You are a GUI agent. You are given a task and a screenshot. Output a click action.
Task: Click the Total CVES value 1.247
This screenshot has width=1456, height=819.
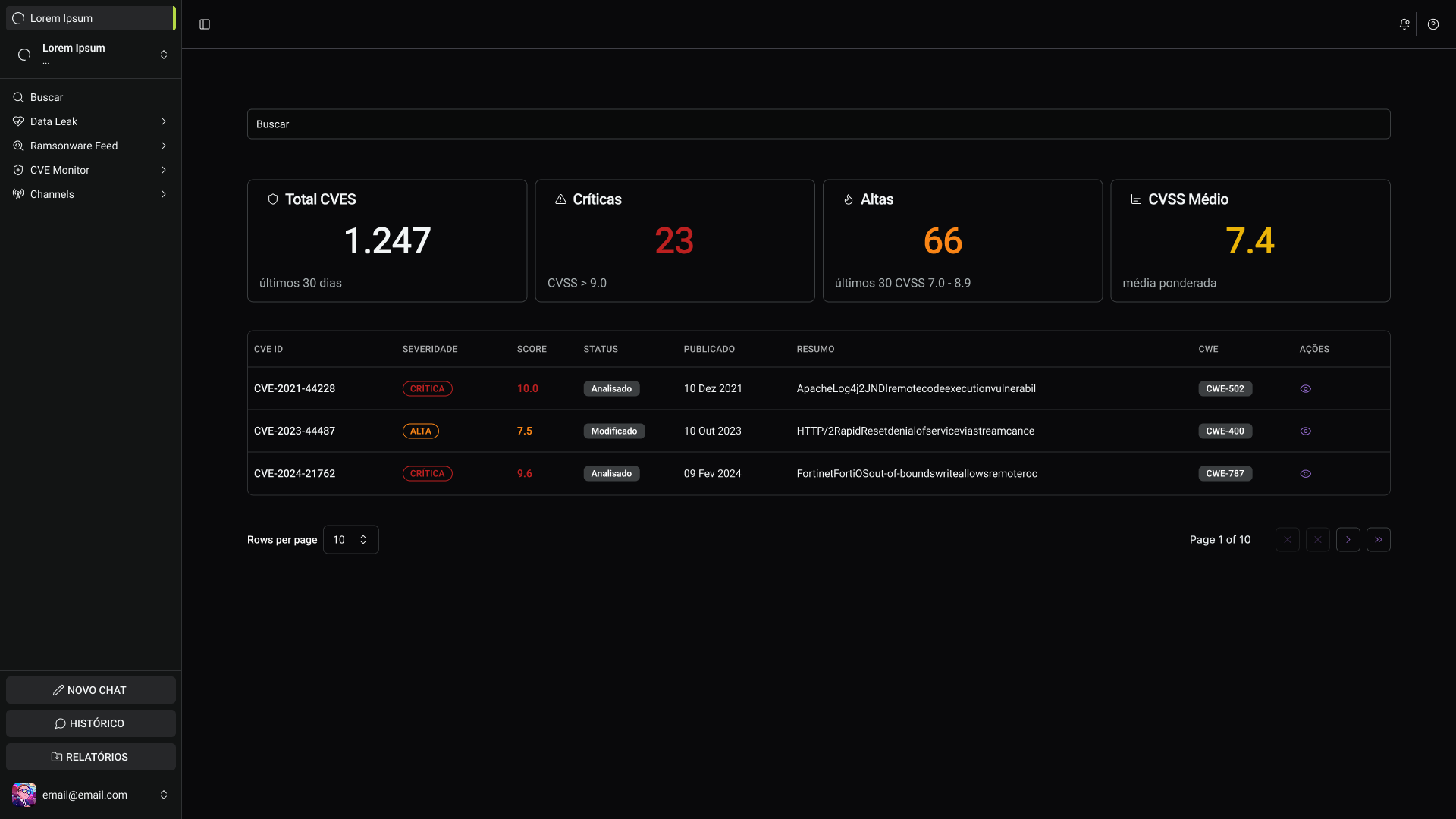[x=387, y=241]
